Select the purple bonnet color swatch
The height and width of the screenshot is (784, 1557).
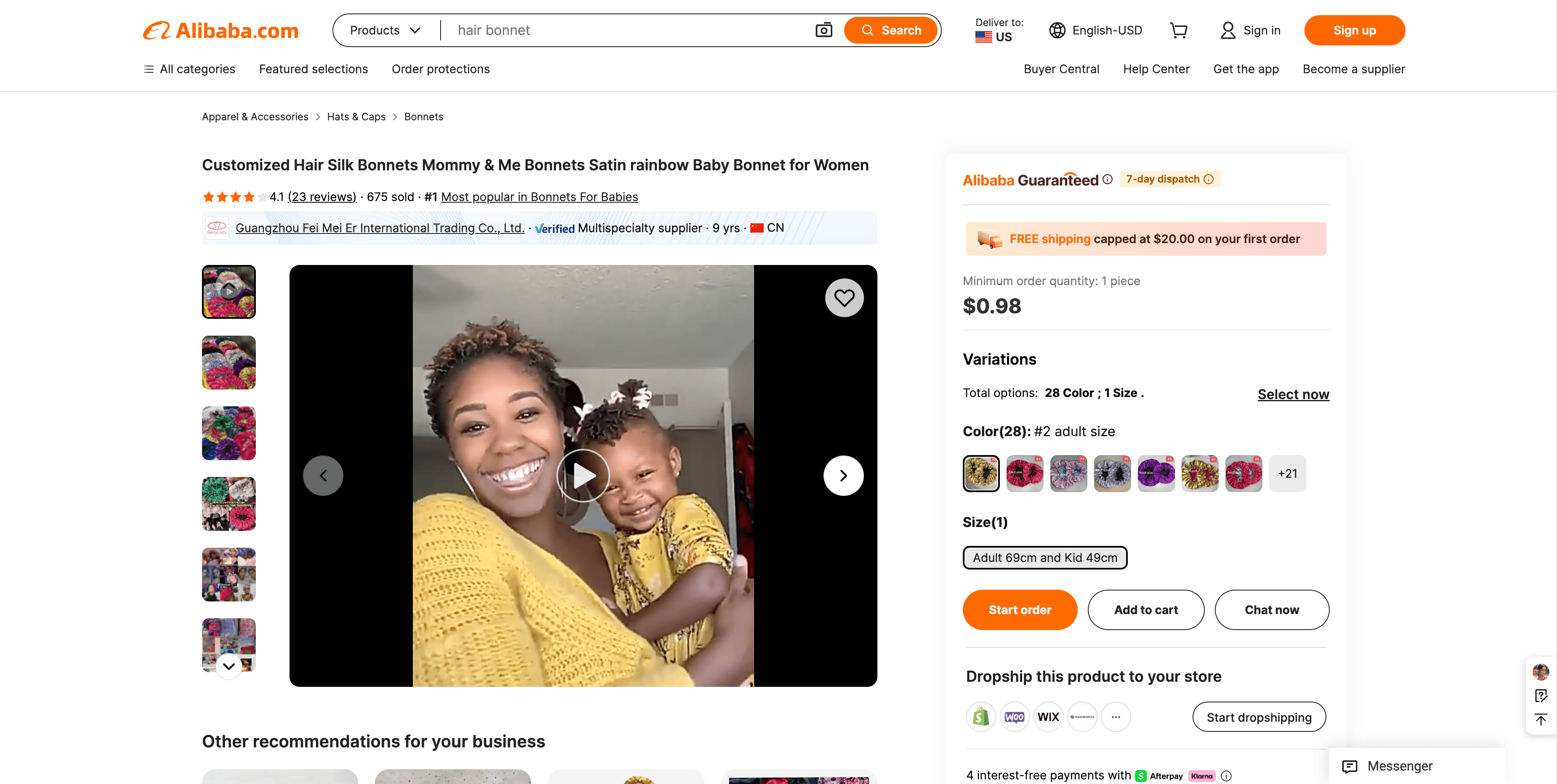coord(1156,474)
